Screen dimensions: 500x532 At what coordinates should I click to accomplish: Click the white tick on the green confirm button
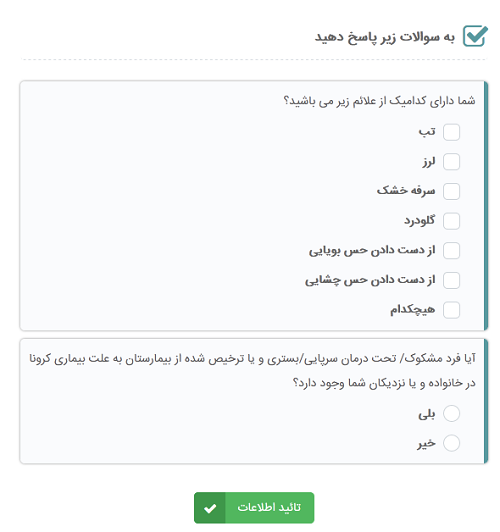(x=210, y=508)
